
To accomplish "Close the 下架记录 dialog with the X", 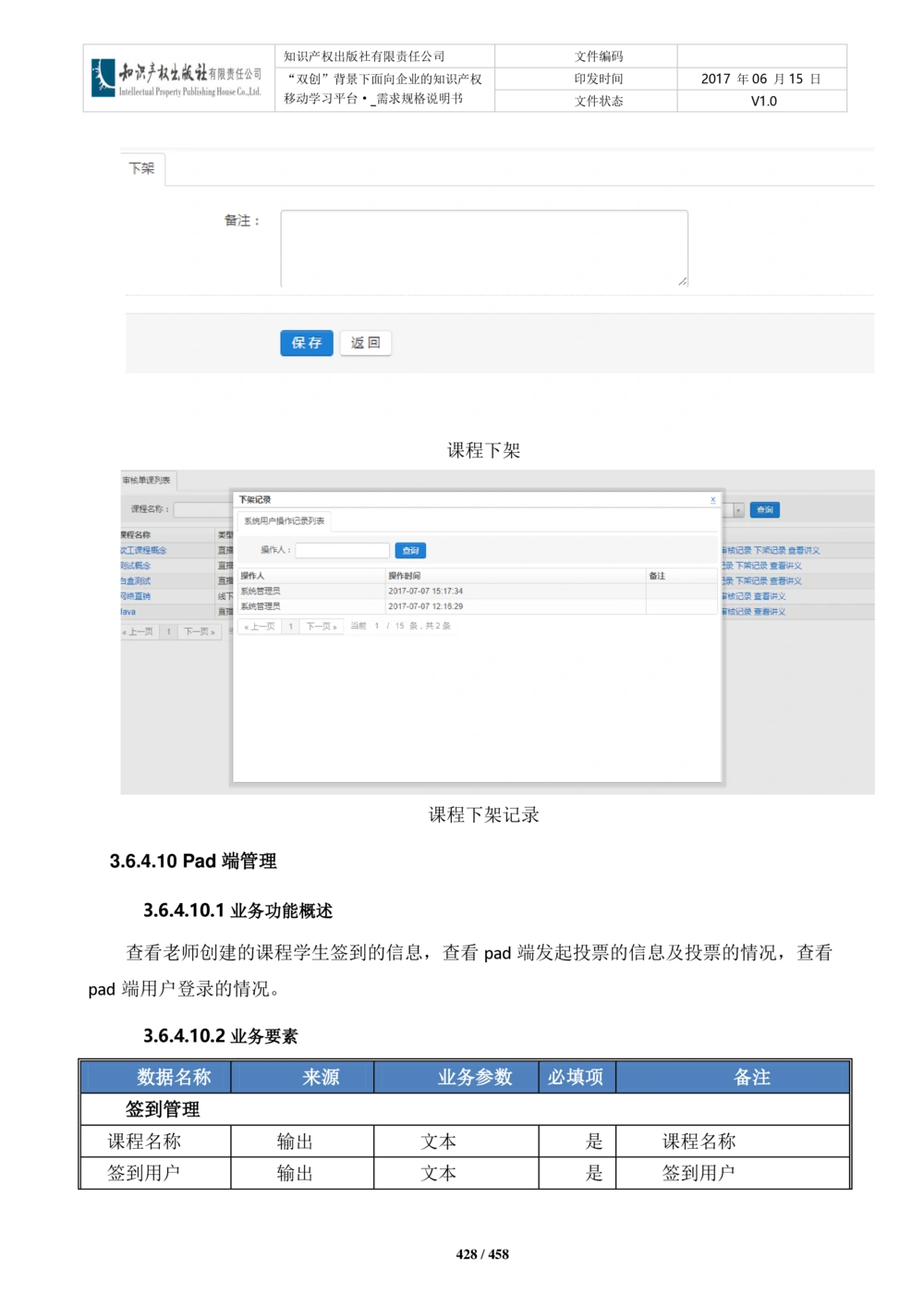I will 712,498.
